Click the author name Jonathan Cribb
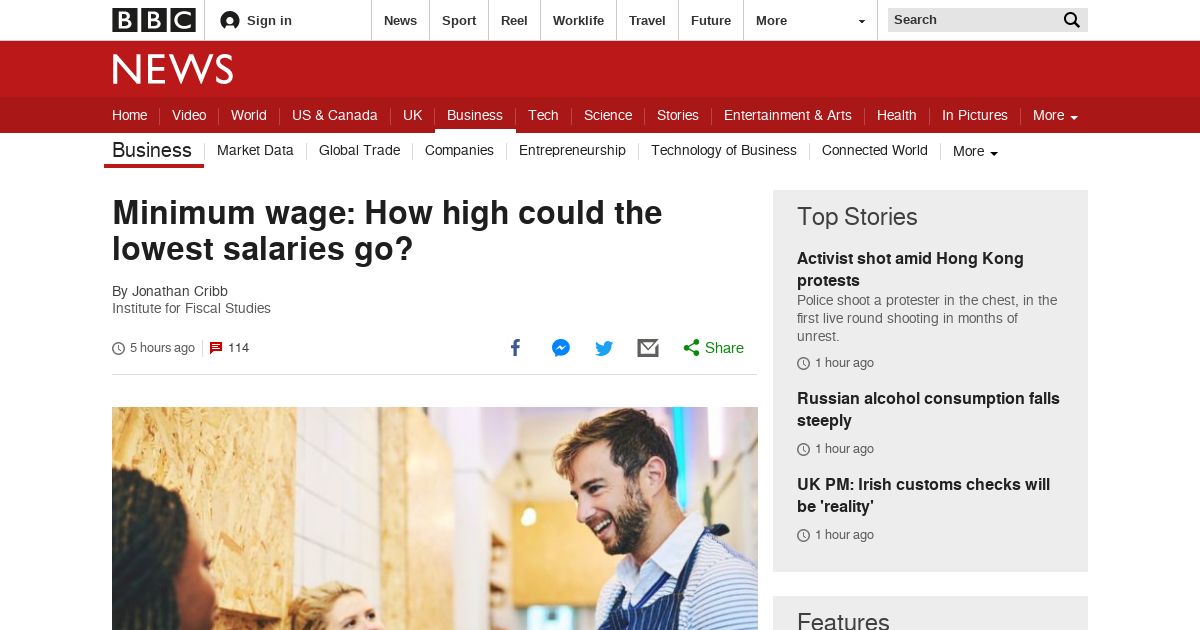 pos(180,291)
